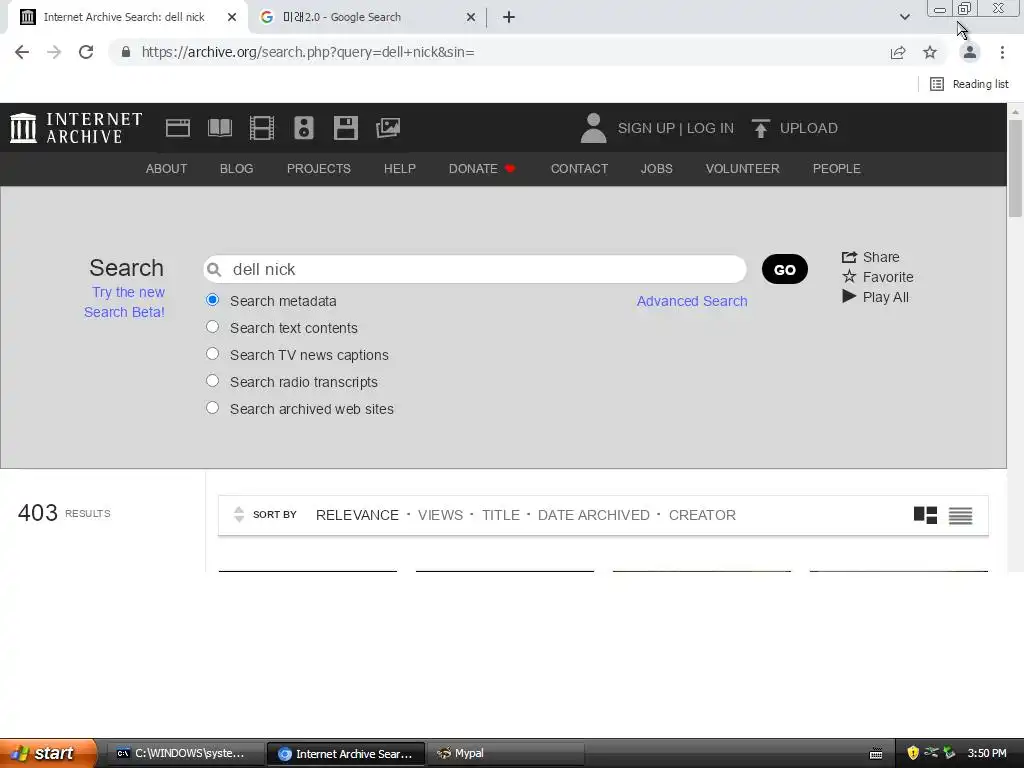Open the DONATE menu item

[481, 168]
